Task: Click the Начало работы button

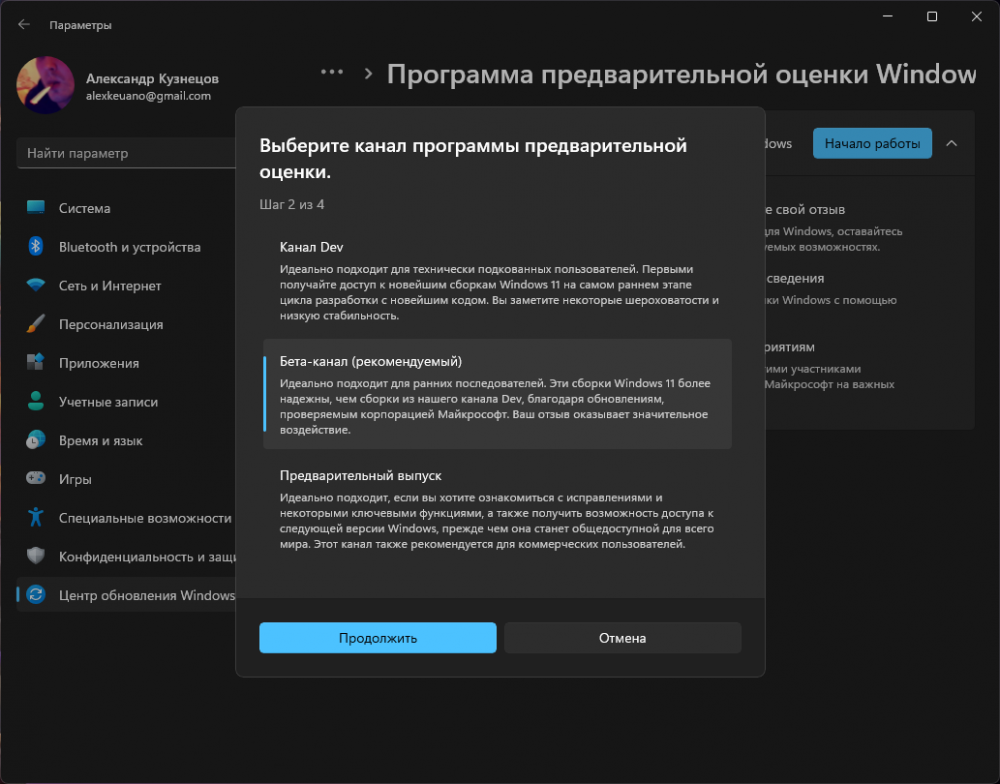Action: coord(872,144)
